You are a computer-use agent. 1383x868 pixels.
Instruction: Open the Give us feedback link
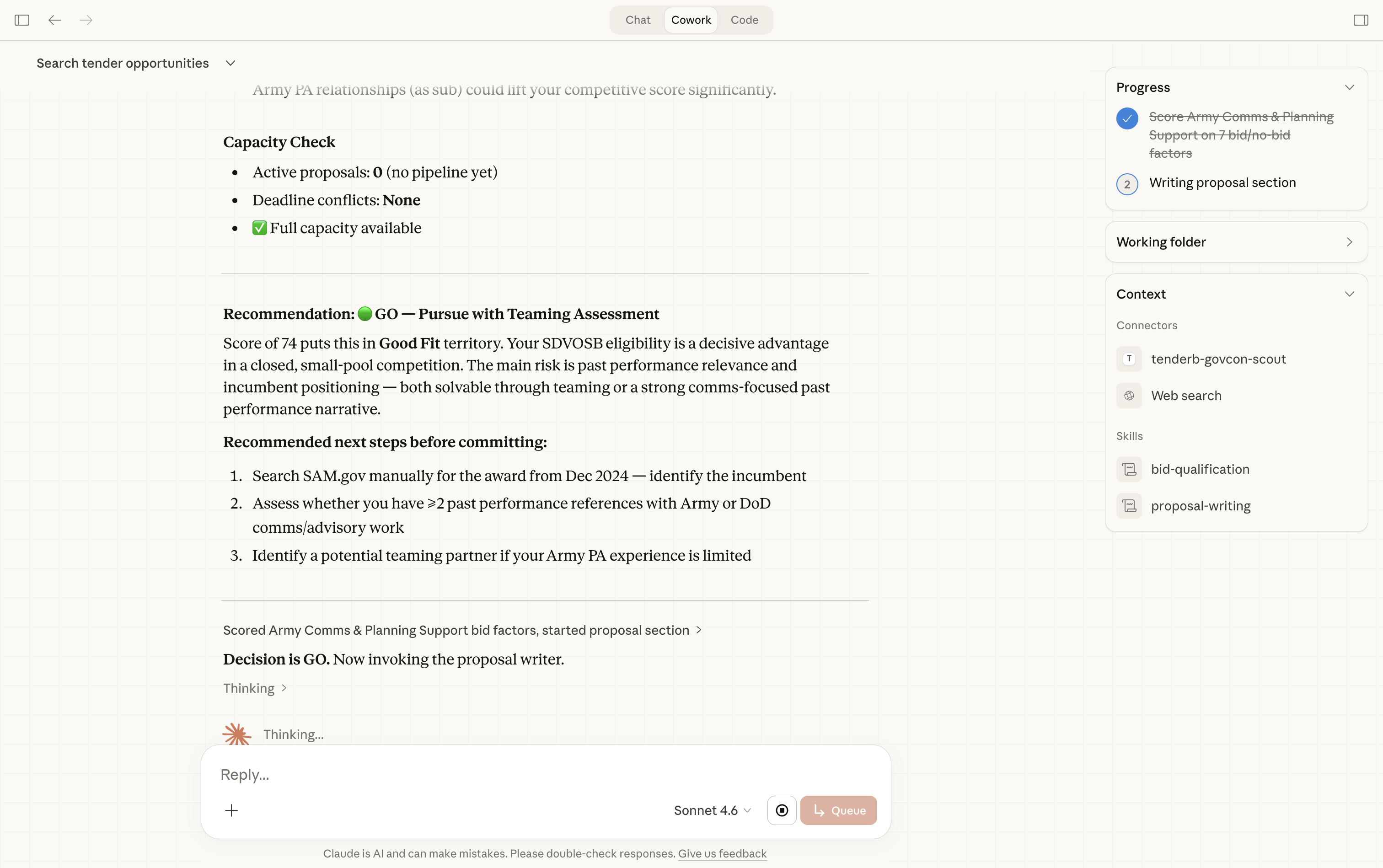[722, 854]
